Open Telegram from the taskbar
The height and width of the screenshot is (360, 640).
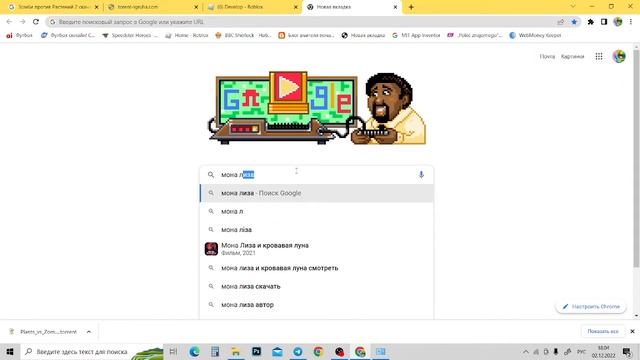298,351
